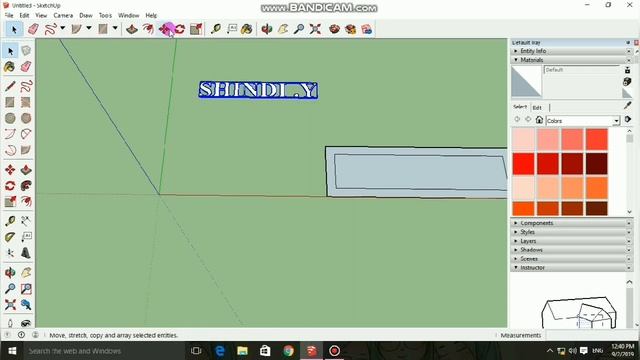Open the materials Details arrow menu

point(628,120)
